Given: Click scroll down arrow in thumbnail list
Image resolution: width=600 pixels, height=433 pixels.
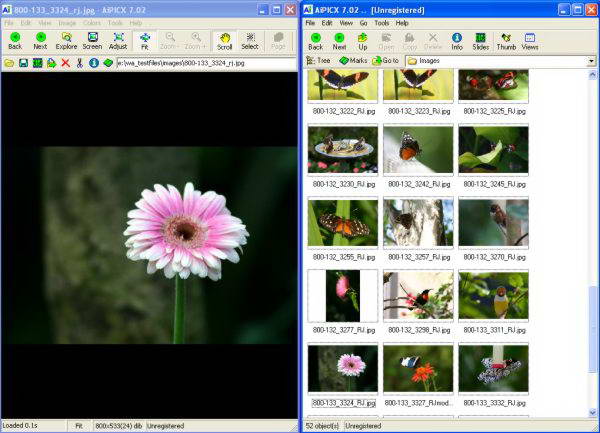Looking at the screenshot, I should pyautogui.click(x=592, y=412).
